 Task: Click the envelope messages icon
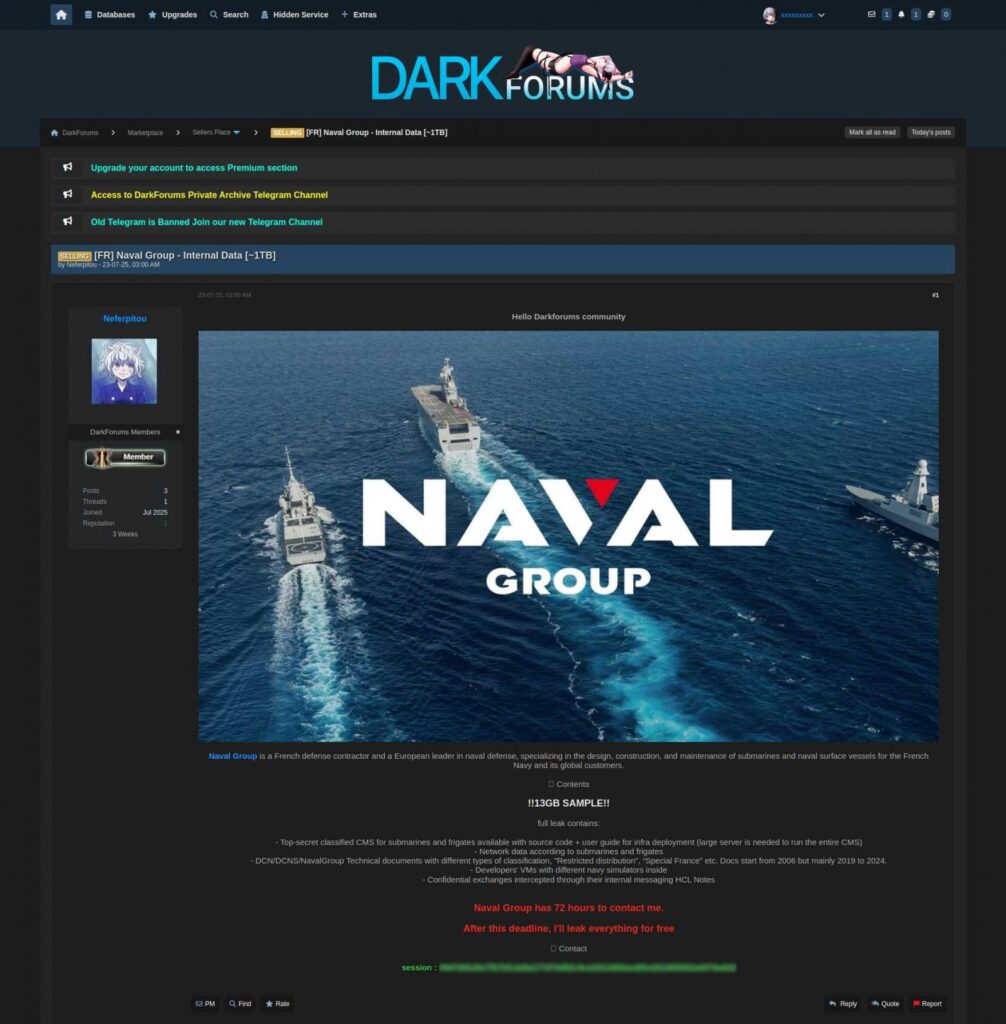pos(872,15)
